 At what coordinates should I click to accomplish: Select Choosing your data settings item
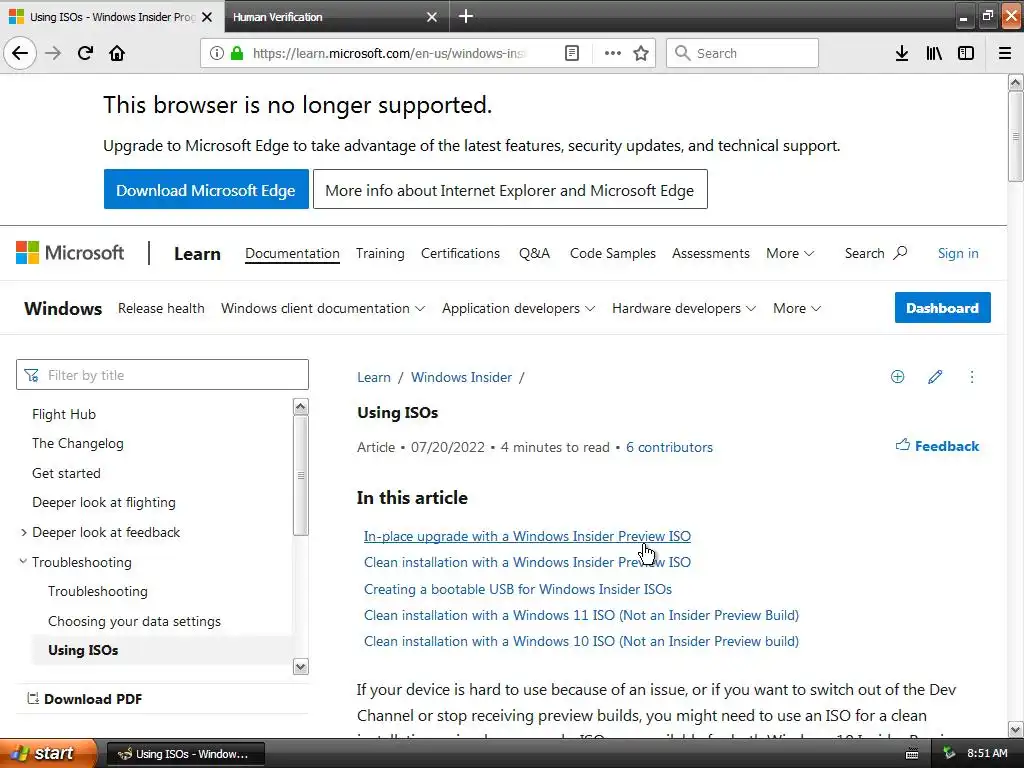click(x=135, y=621)
